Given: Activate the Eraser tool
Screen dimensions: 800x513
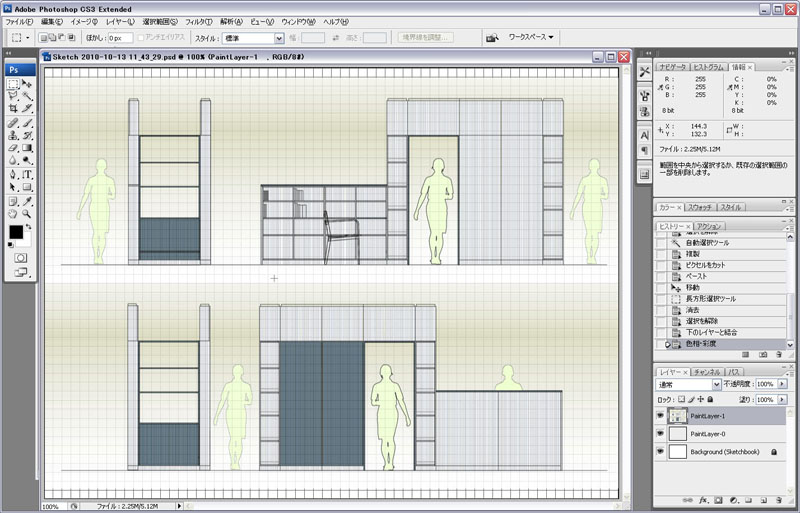Looking at the screenshot, I should tap(14, 147).
